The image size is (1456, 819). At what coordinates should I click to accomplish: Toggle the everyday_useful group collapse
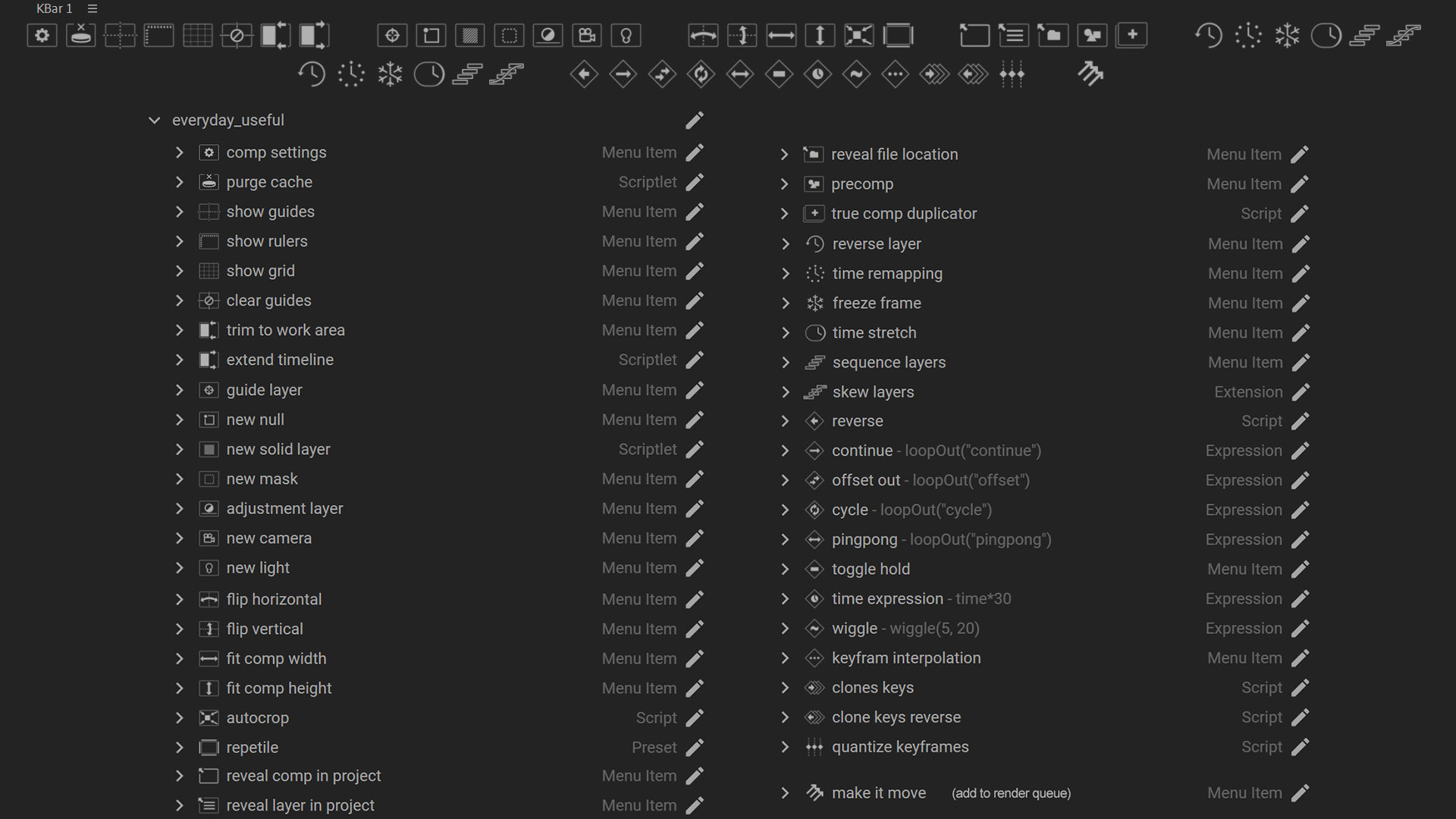tap(155, 120)
